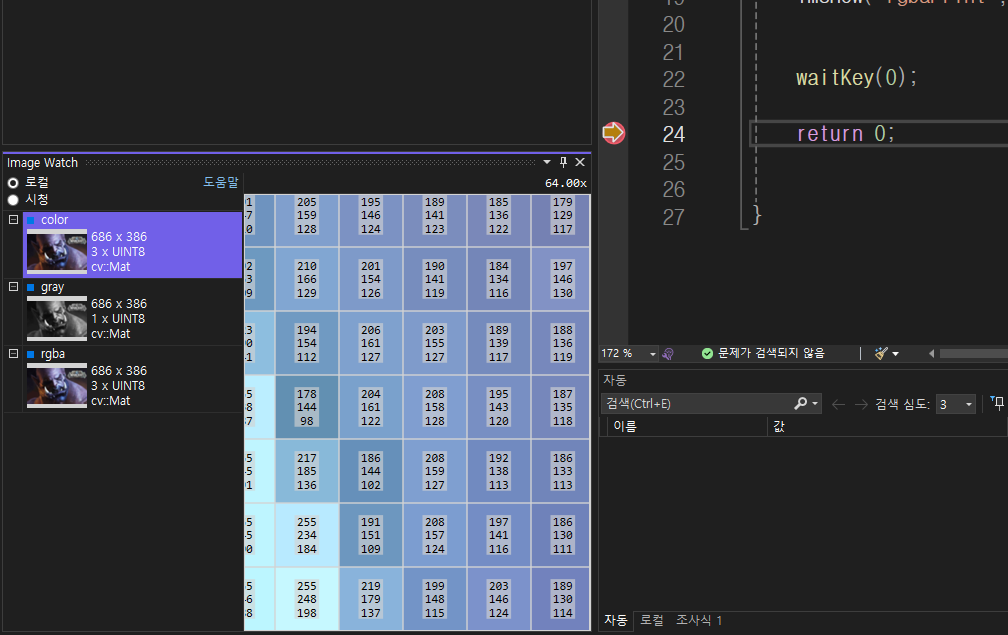Click the return 0; code line
The width and height of the screenshot is (1008, 635).
(845, 134)
